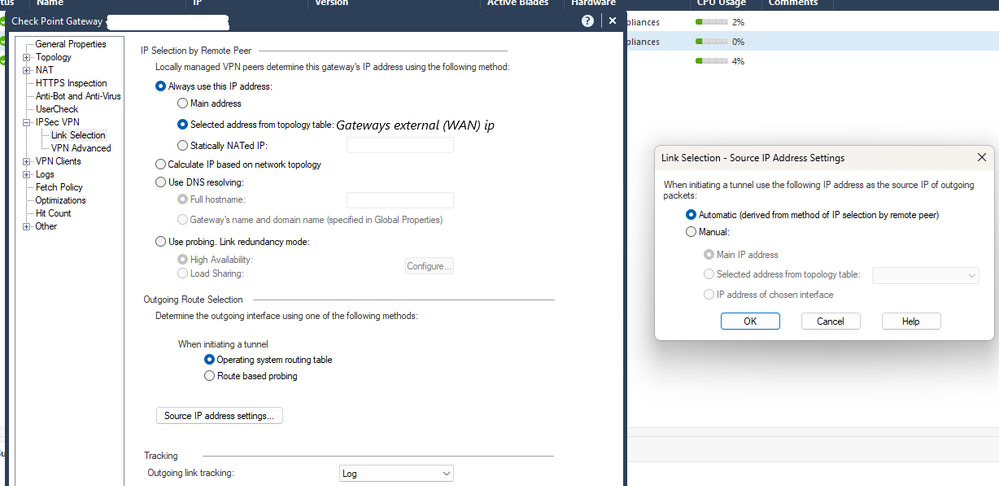Collapse the IPSec VPN tree node
Screen dimensions: 999x486
tap(27, 122)
